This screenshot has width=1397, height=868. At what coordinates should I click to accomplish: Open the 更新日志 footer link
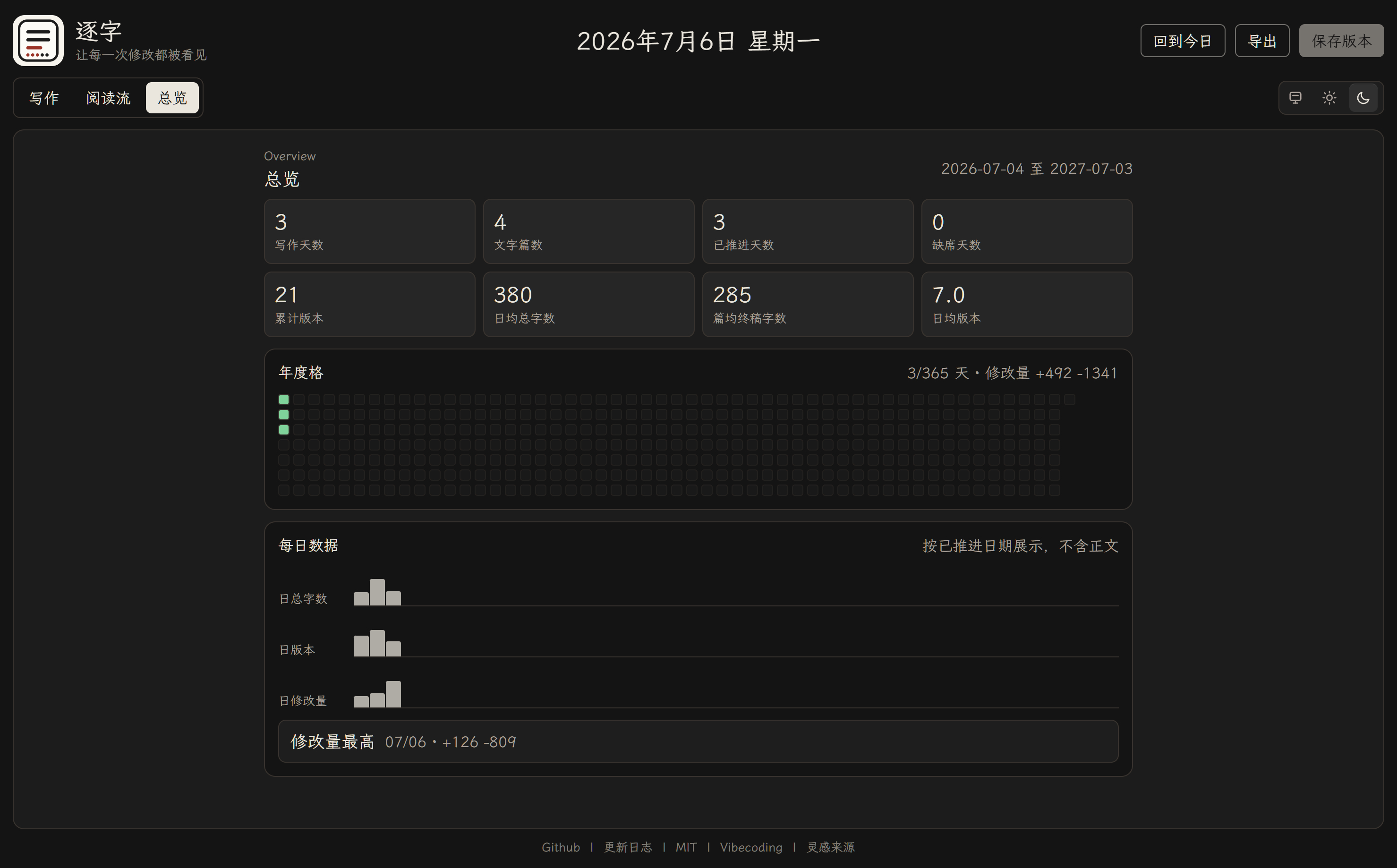click(x=628, y=847)
